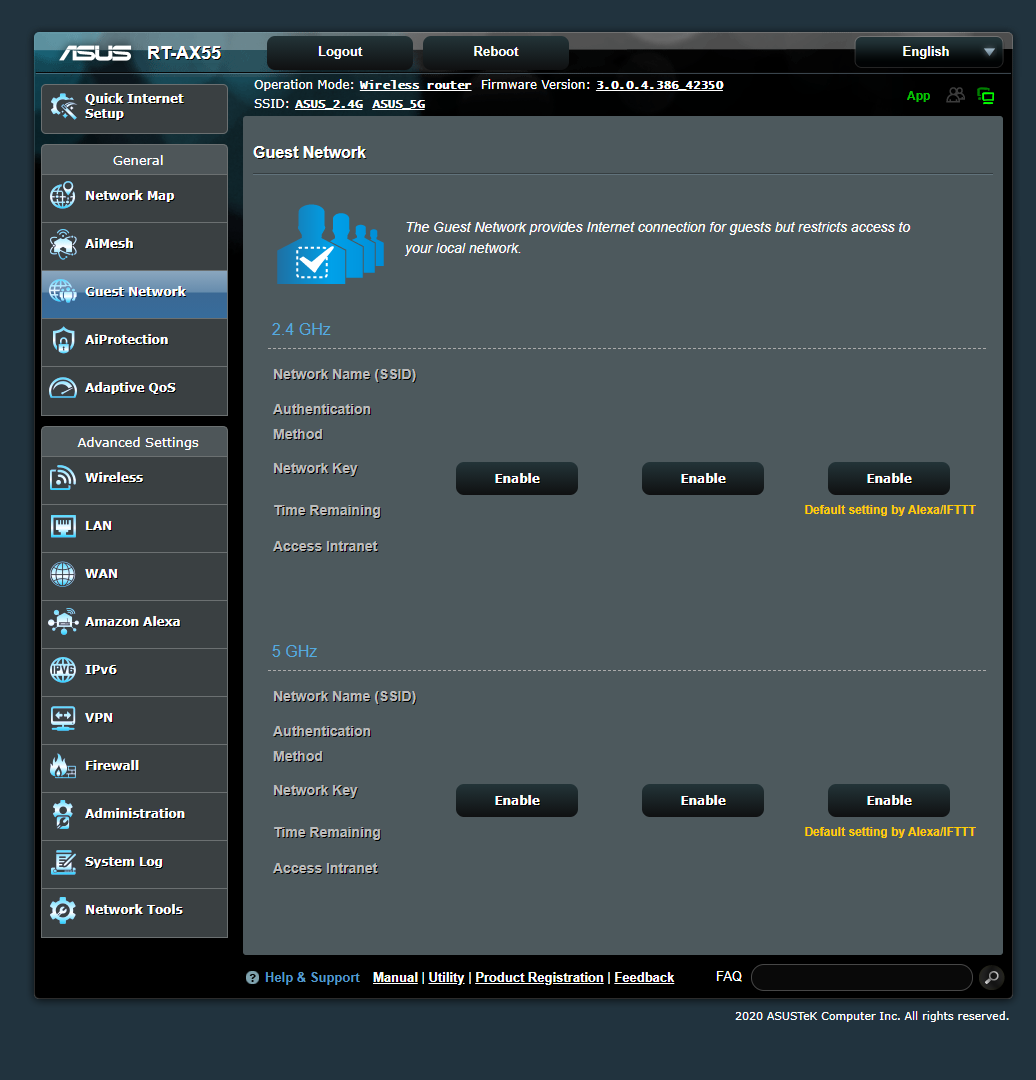Click the green App link
Image resolution: width=1036 pixels, height=1080 pixels.
[x=918, y=96]
